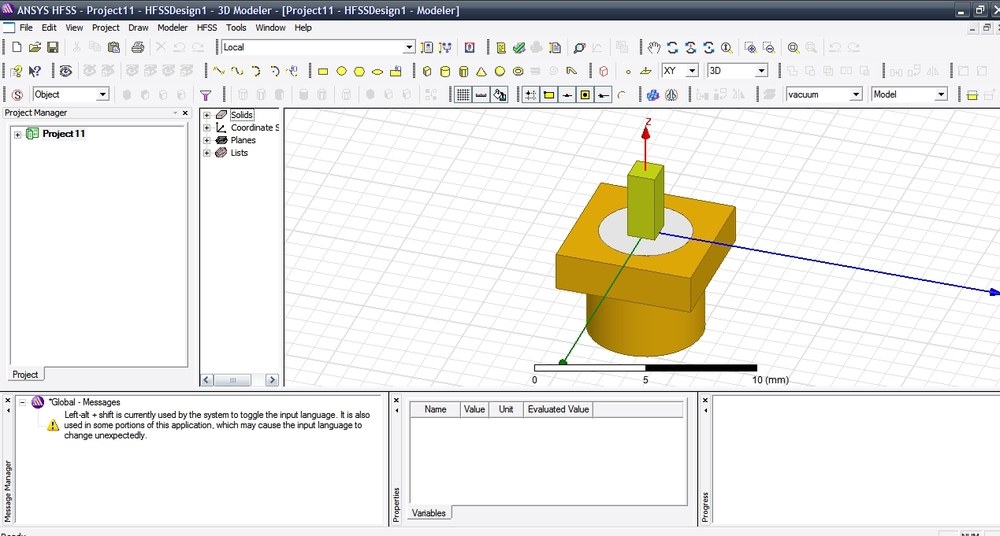
Task: Click the What's This help cursor icon
Action: [35, 71]
